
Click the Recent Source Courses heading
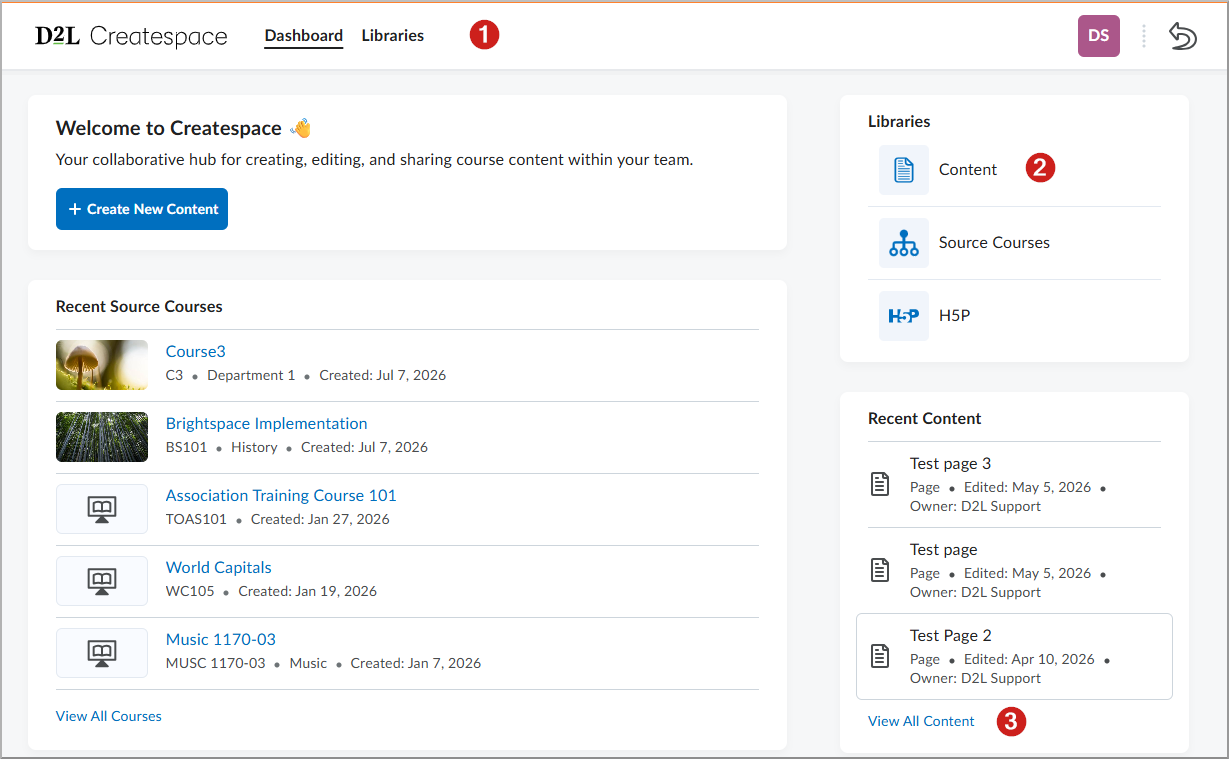139,307
